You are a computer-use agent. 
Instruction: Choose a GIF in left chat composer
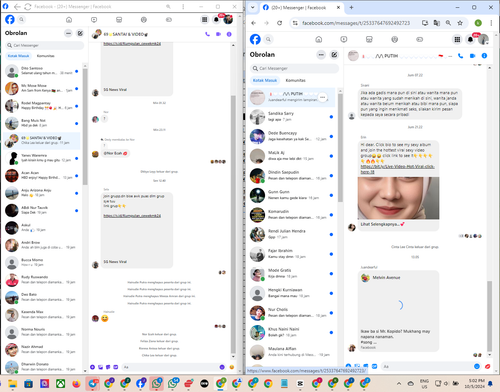116,367
